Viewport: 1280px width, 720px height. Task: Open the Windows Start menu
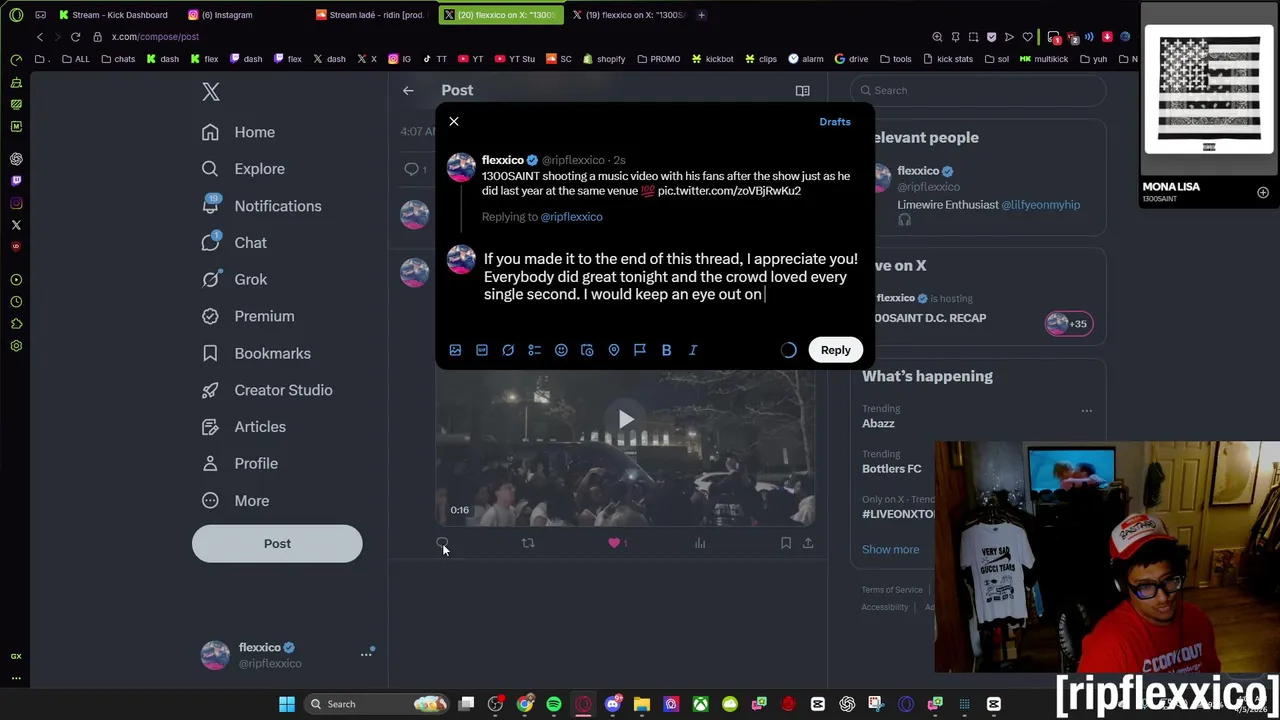coord(287,704)
